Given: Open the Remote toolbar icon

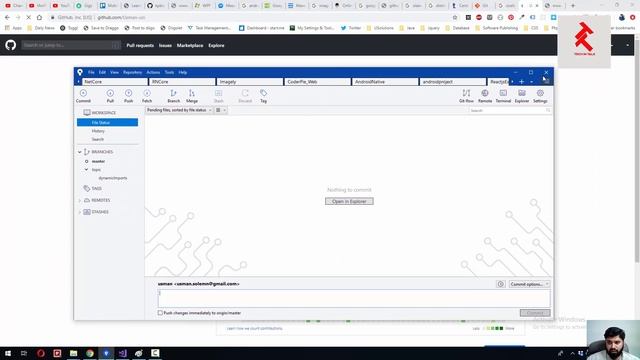Looking at the screenshot, I should pos(485,96).
